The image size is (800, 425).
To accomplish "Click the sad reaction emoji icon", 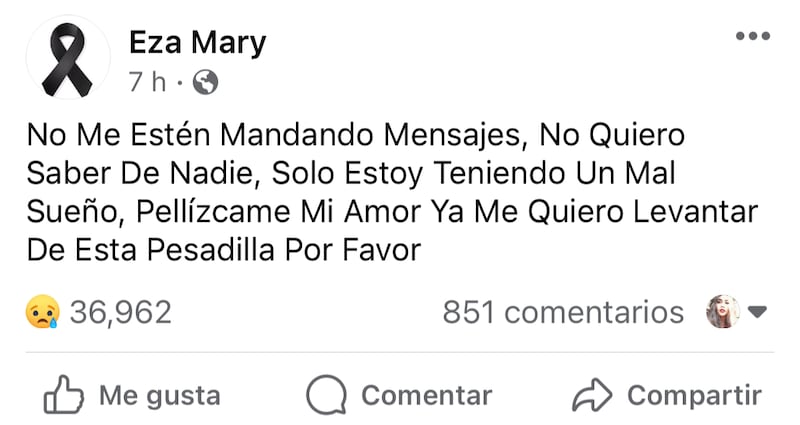I will coord(43,313).
